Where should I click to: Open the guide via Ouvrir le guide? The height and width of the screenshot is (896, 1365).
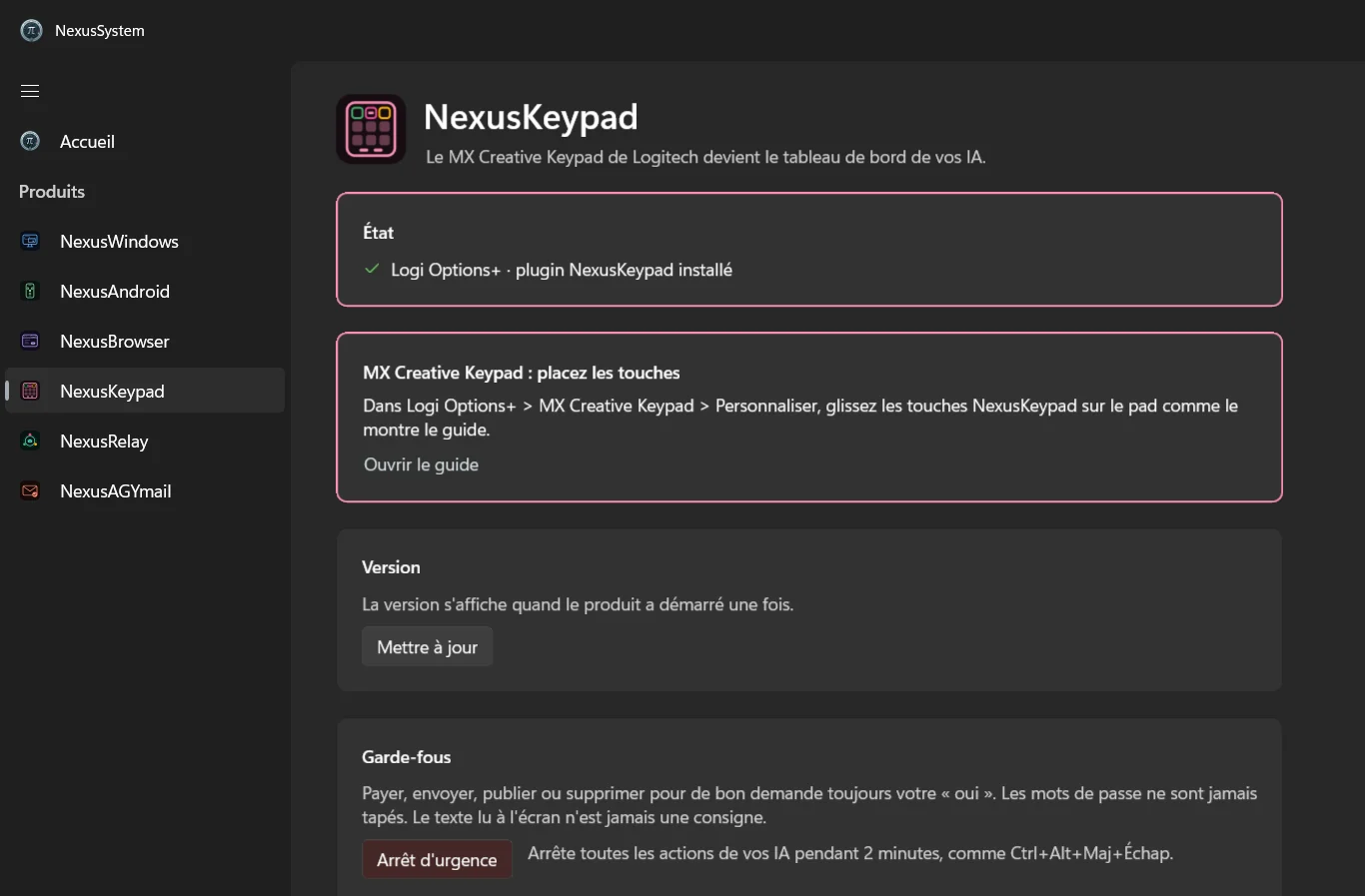[421, 464]
